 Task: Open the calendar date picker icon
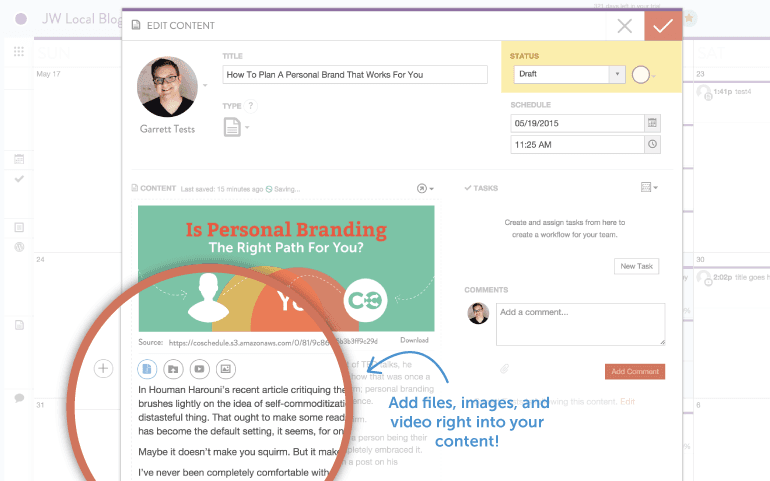[652, 123]
